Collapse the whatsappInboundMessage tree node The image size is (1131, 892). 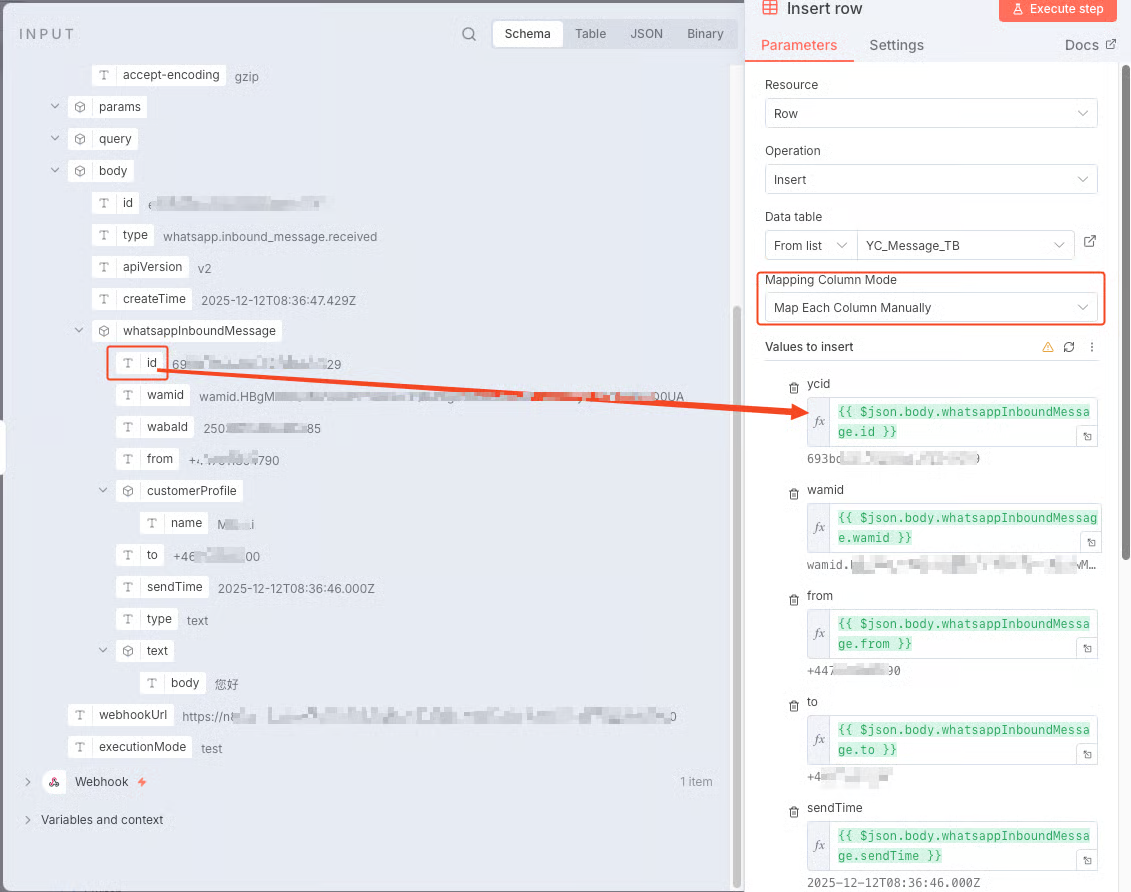80,331
